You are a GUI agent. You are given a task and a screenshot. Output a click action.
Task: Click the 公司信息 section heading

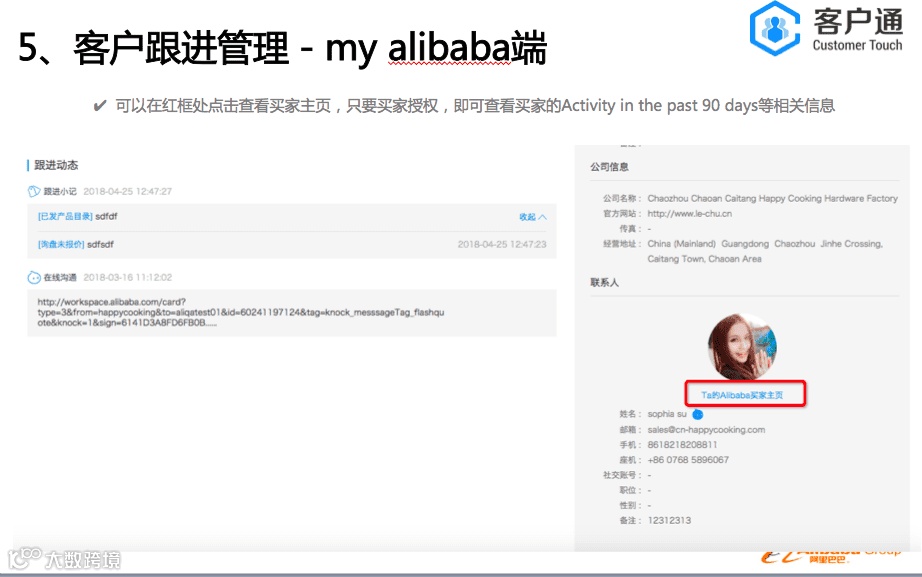(609, 167)
